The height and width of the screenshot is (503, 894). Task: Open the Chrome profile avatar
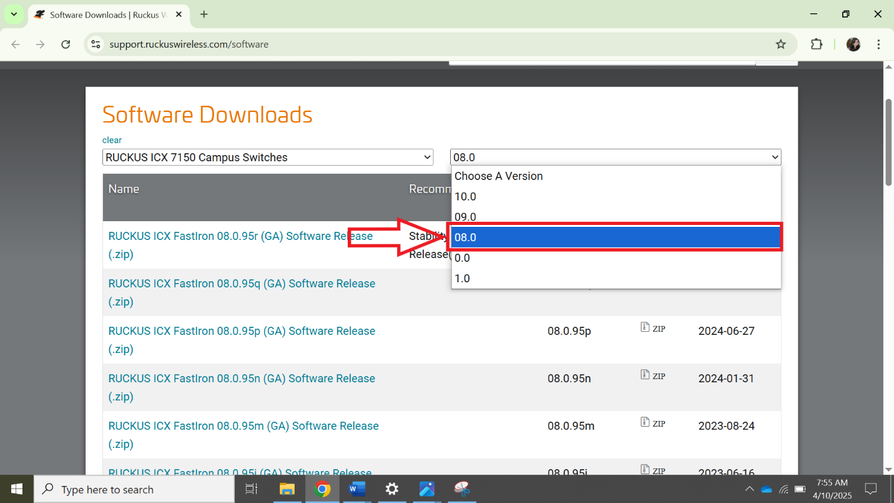point(853,44)
